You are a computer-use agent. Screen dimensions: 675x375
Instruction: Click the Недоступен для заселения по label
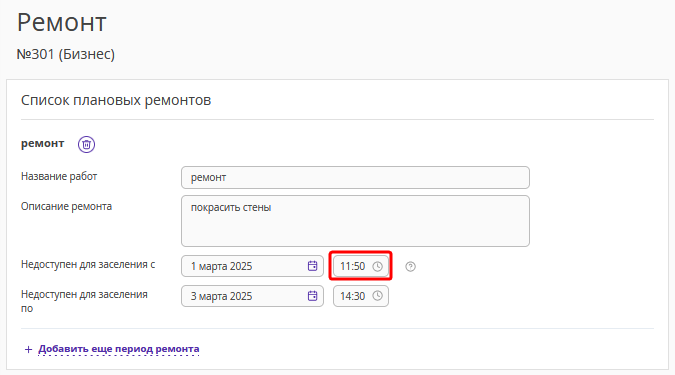[84, 301]
